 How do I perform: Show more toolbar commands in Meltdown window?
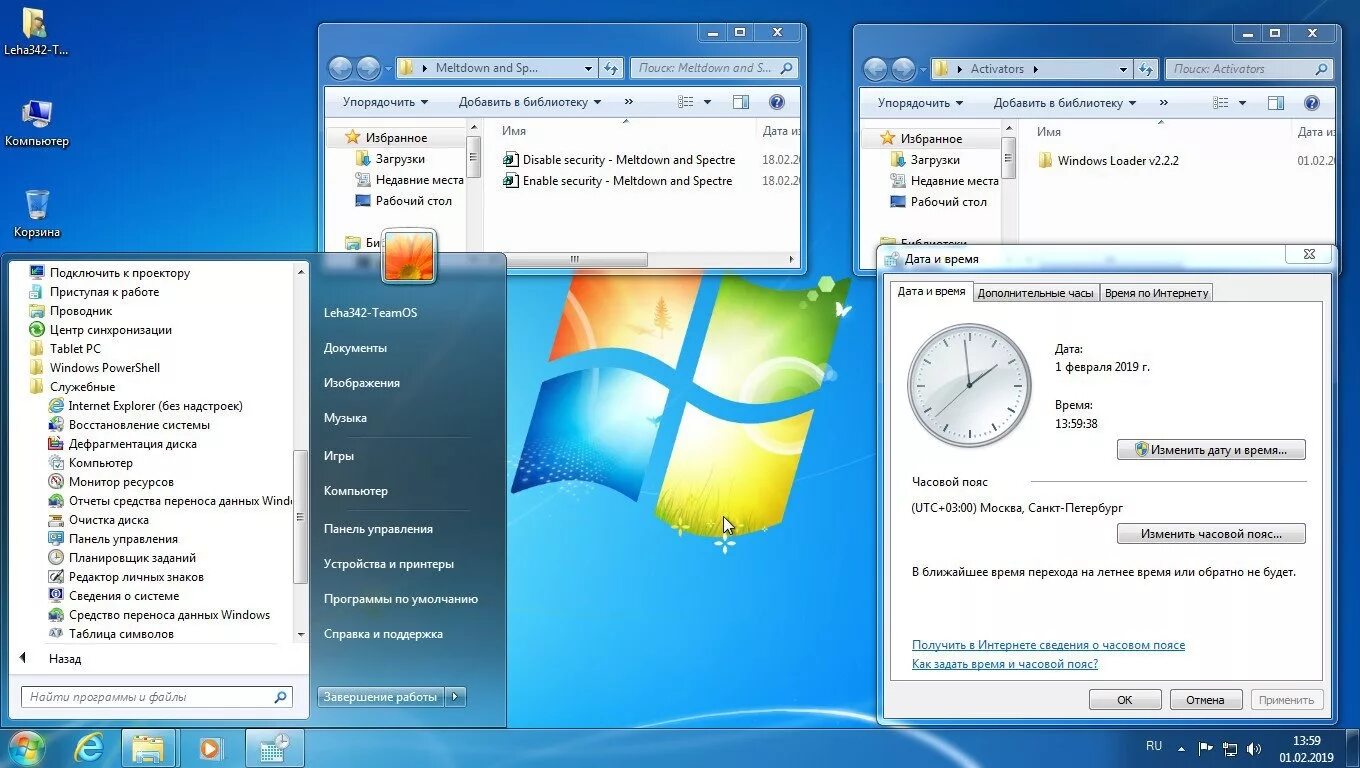click(x=628, y=102)
